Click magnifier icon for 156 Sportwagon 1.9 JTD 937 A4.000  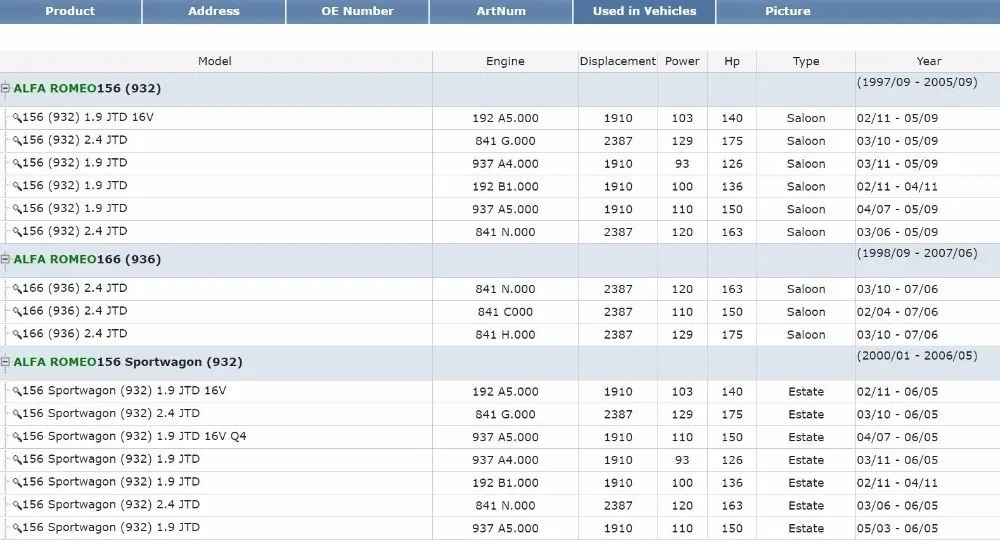tap(17, 460)
